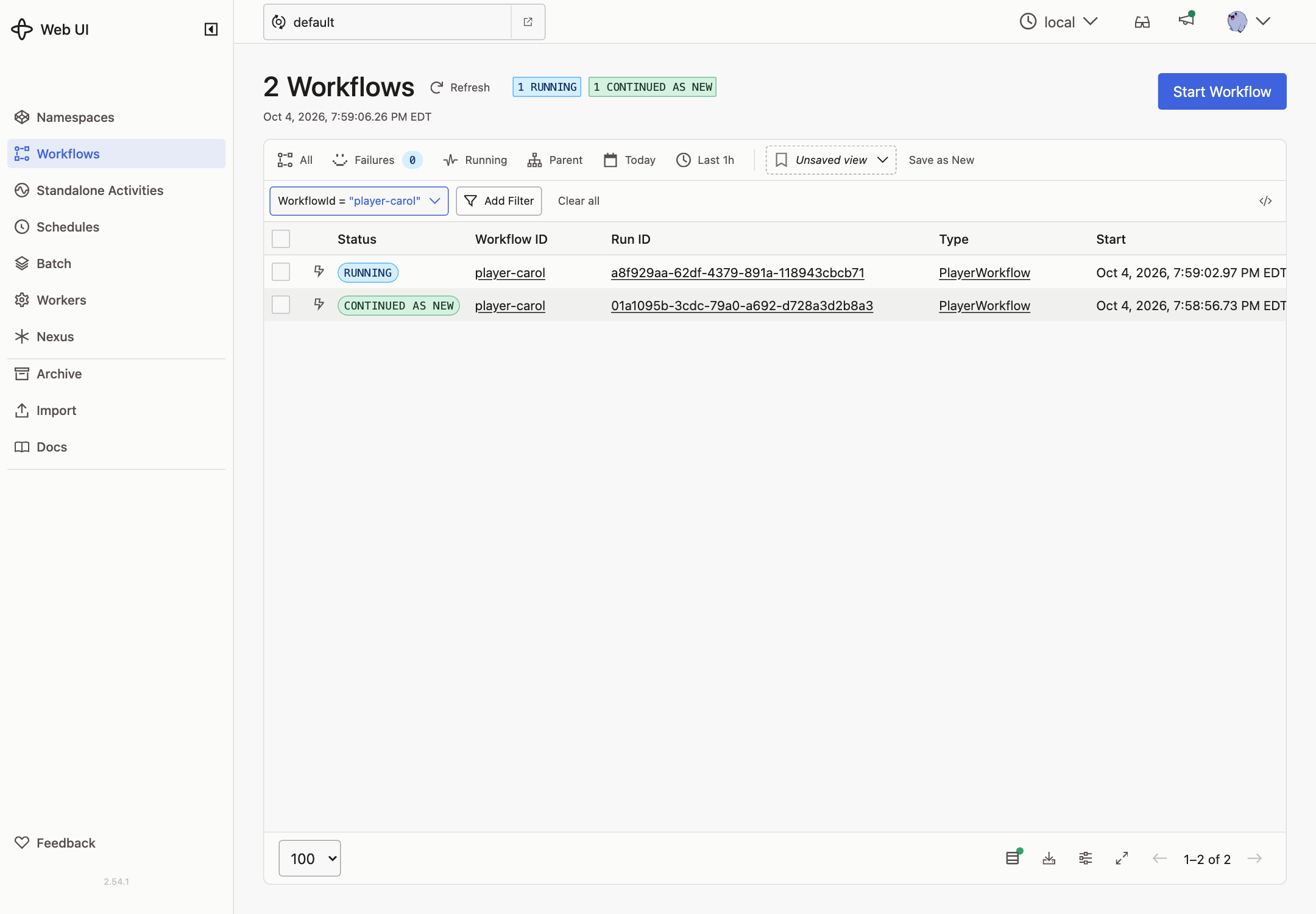Open namespace in new tab icon
Viewport: 1316px width, 914px height.
pyautogui.click(x=528, y=22)
